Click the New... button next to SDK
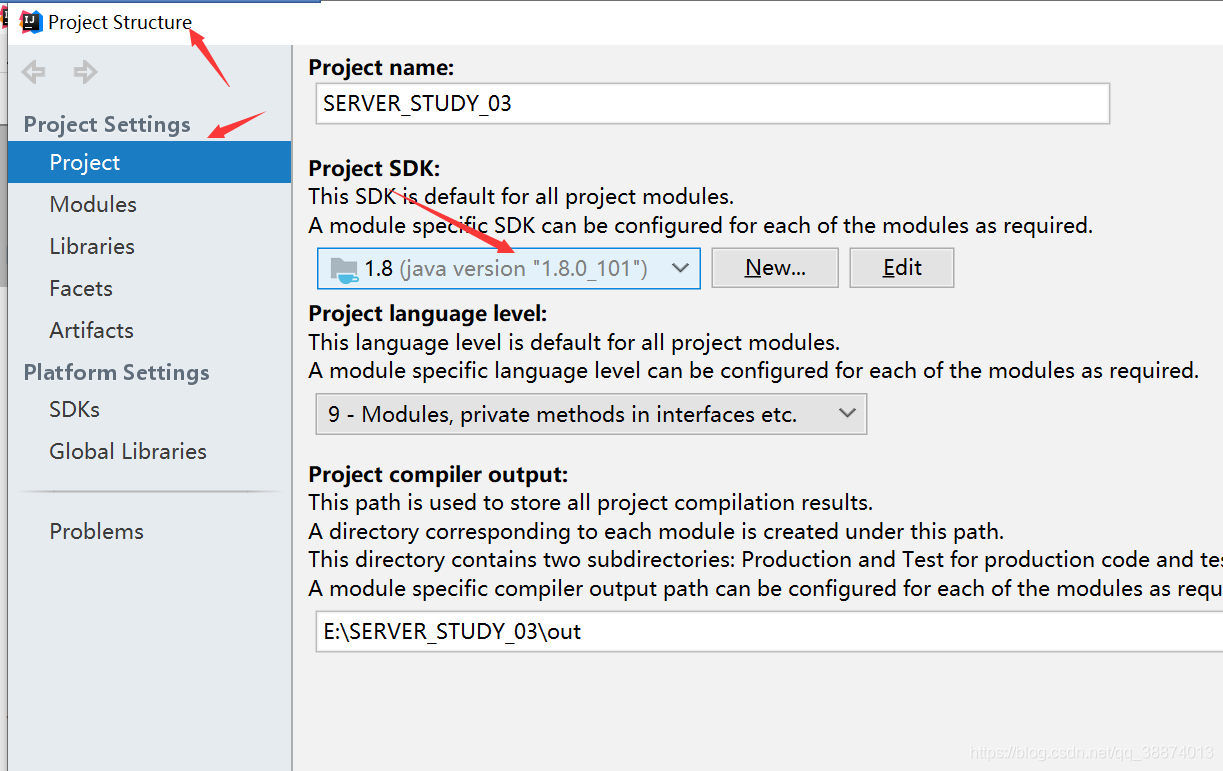 point(774,267)
